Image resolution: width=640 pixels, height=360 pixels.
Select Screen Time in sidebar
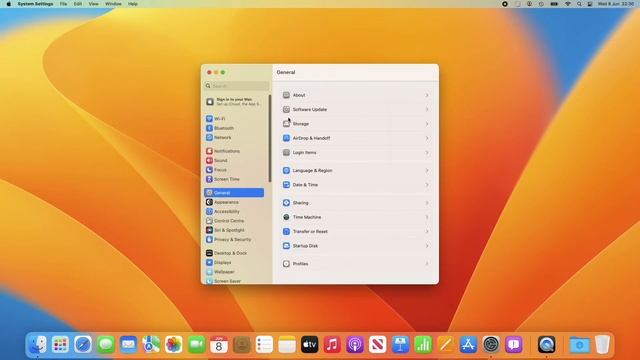click(x=234, y=179)
